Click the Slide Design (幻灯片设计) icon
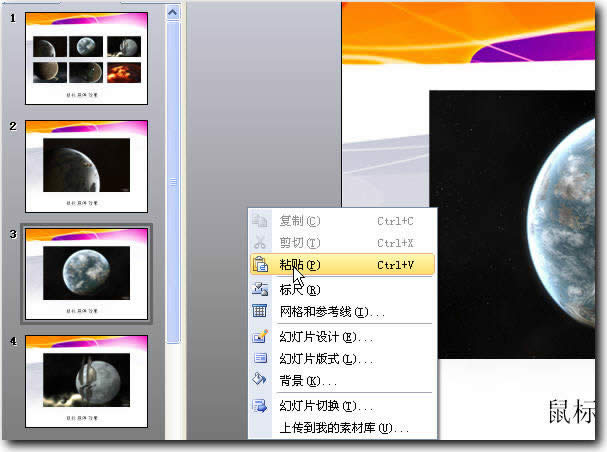The image size is (607, 452). pyautogui.click(x=260, y=337)
